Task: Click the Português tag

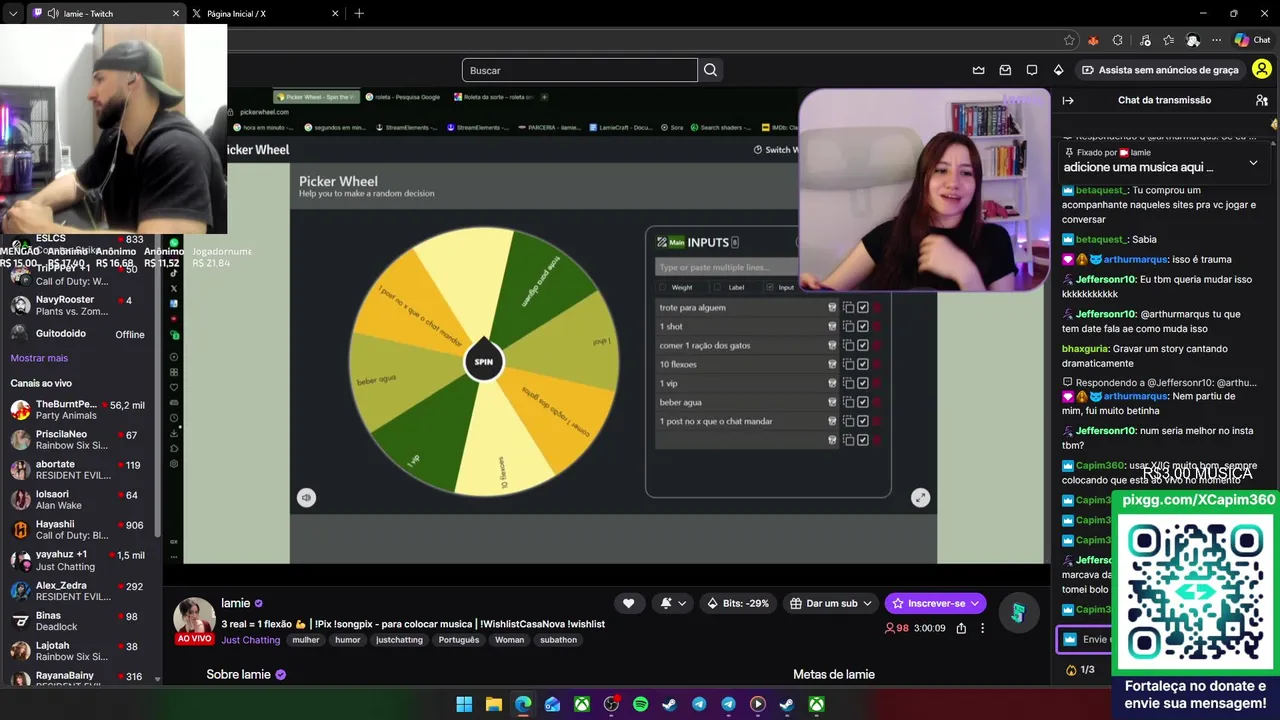Action: click(x=459, y=640)
